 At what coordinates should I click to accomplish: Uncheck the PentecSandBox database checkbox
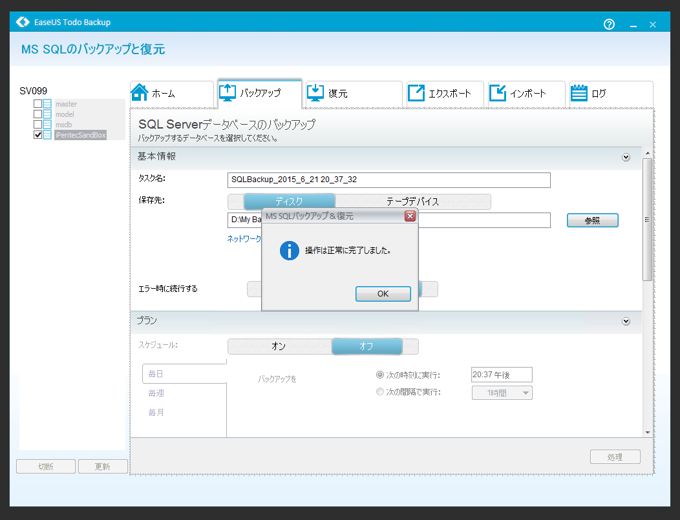point(38,135)
